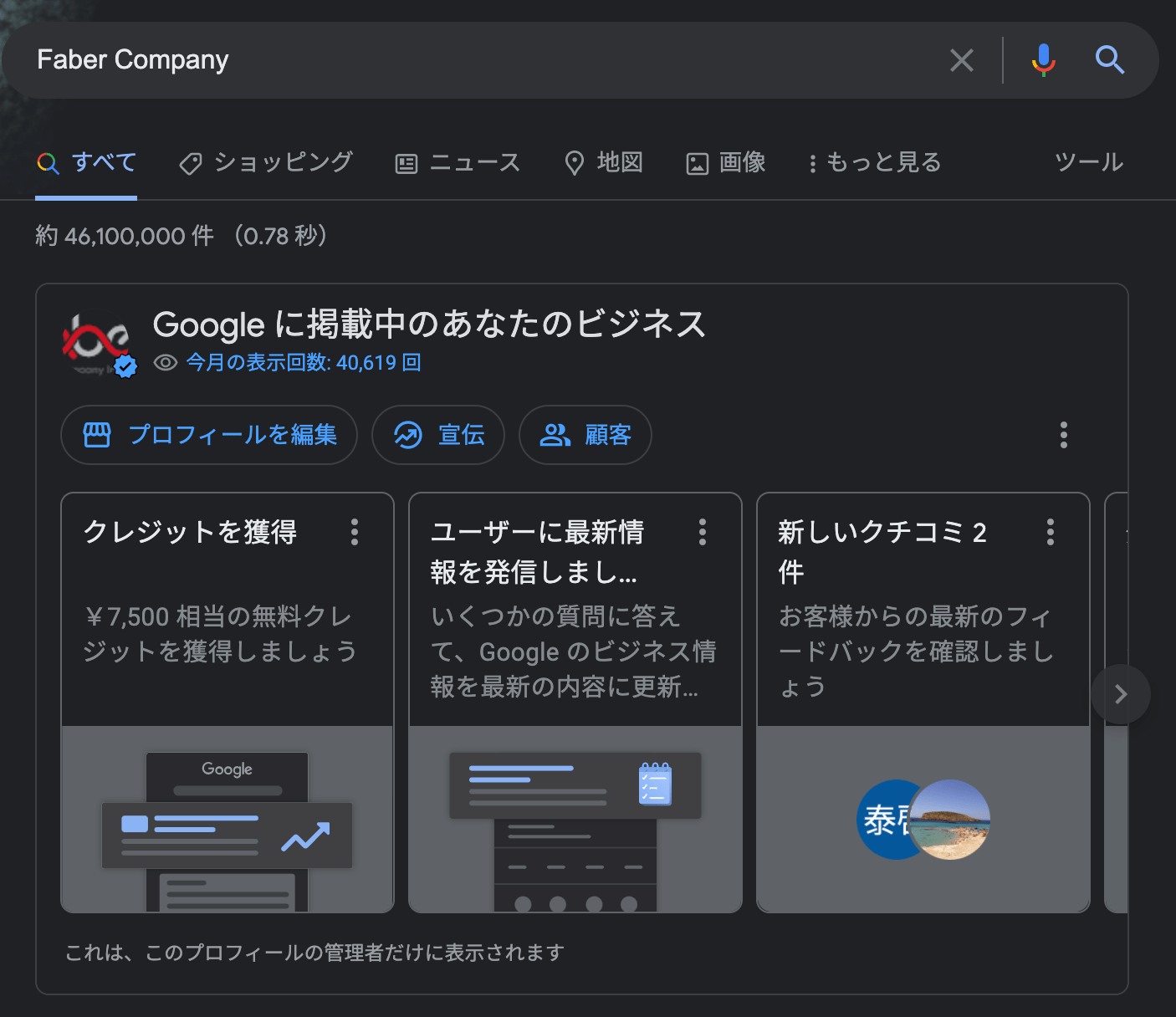The image size is (1176, 1017).
Task: Submit search with the magnifier icon
Action: (x=1110, y=60)
